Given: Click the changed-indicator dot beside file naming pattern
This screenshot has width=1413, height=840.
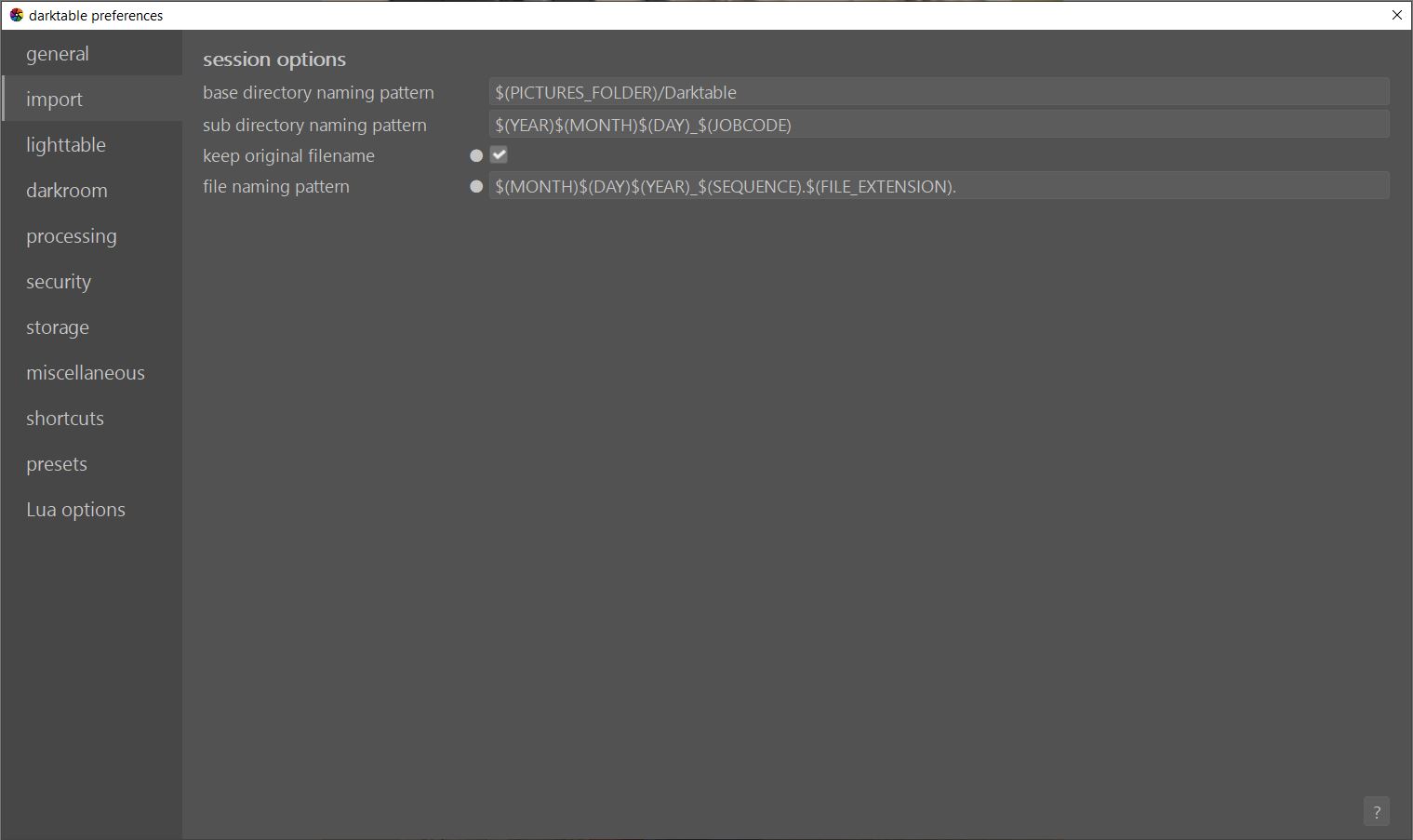Looking at the screenshot, I should tap(476, 186).
